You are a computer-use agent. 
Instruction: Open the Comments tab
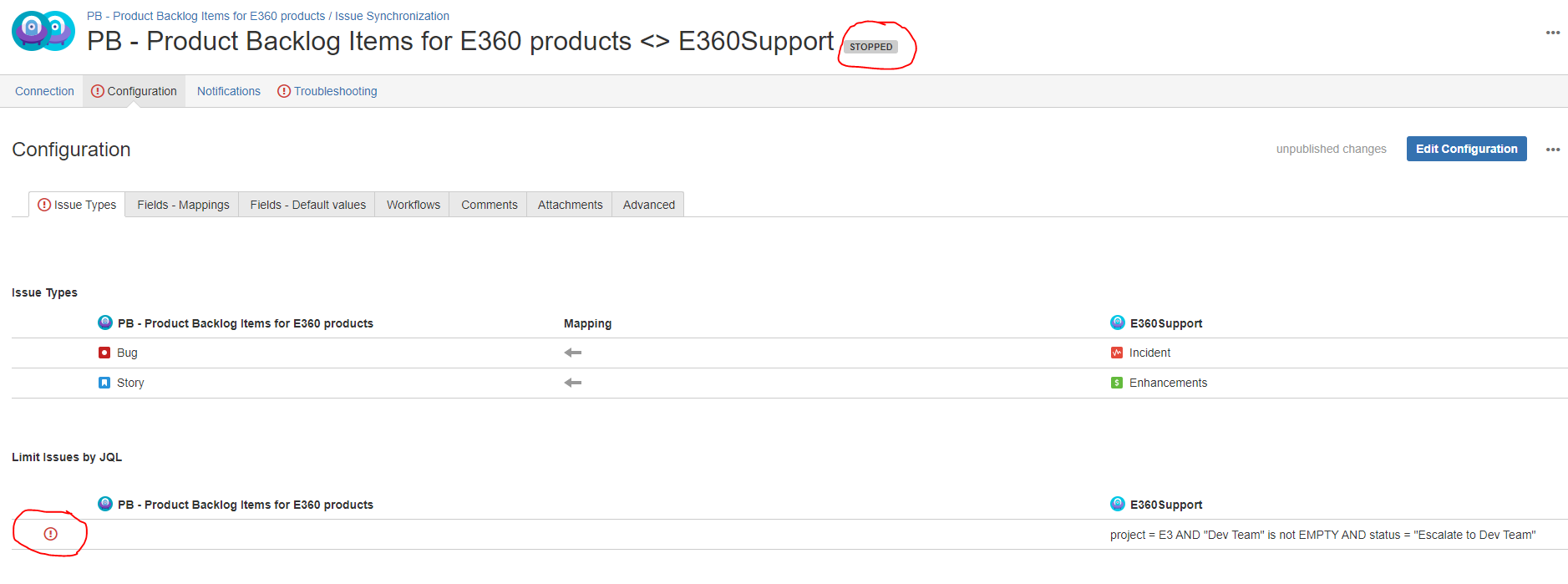[489, 205]
